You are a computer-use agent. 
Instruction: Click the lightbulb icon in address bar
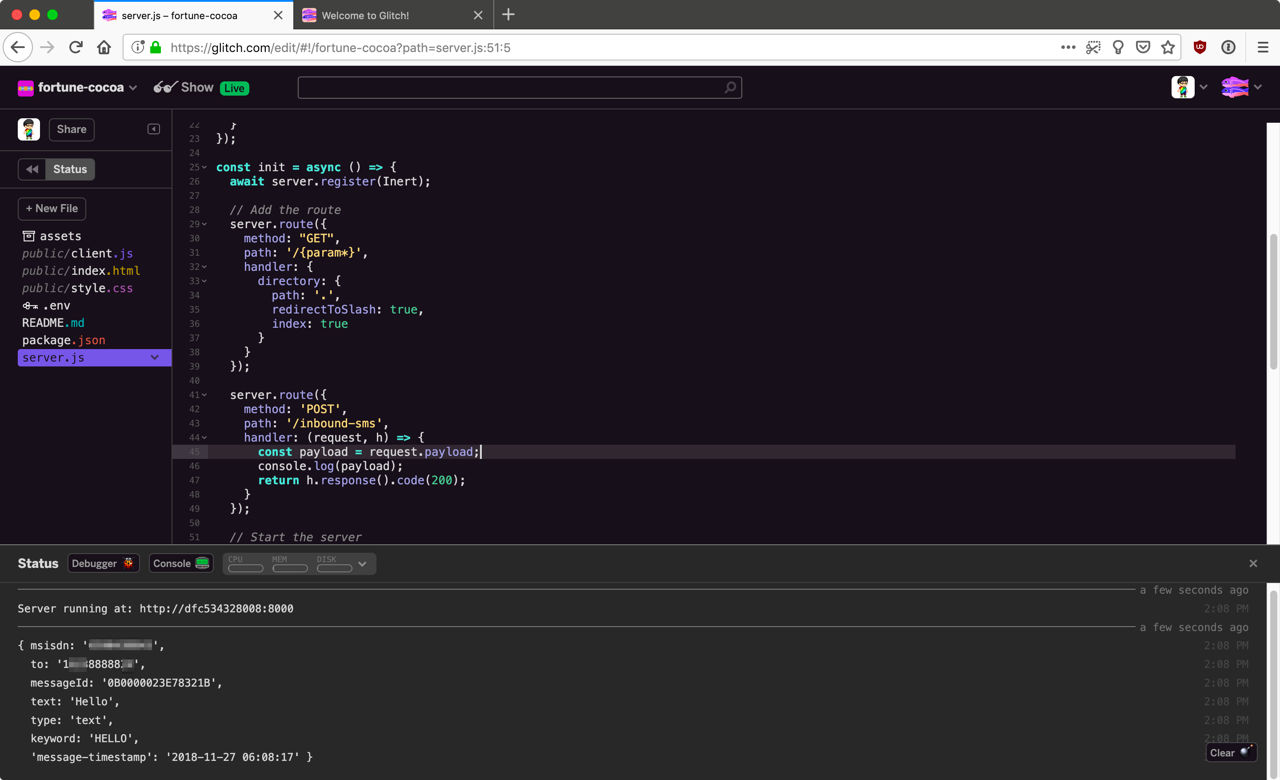click(1118, 47)
